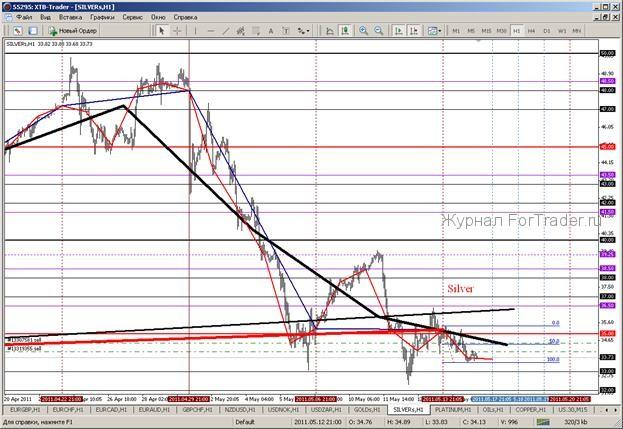Pick the horizontal line drawing tool
The height and width of the screenshot is (429, 623).
click(x=213, y=31)
